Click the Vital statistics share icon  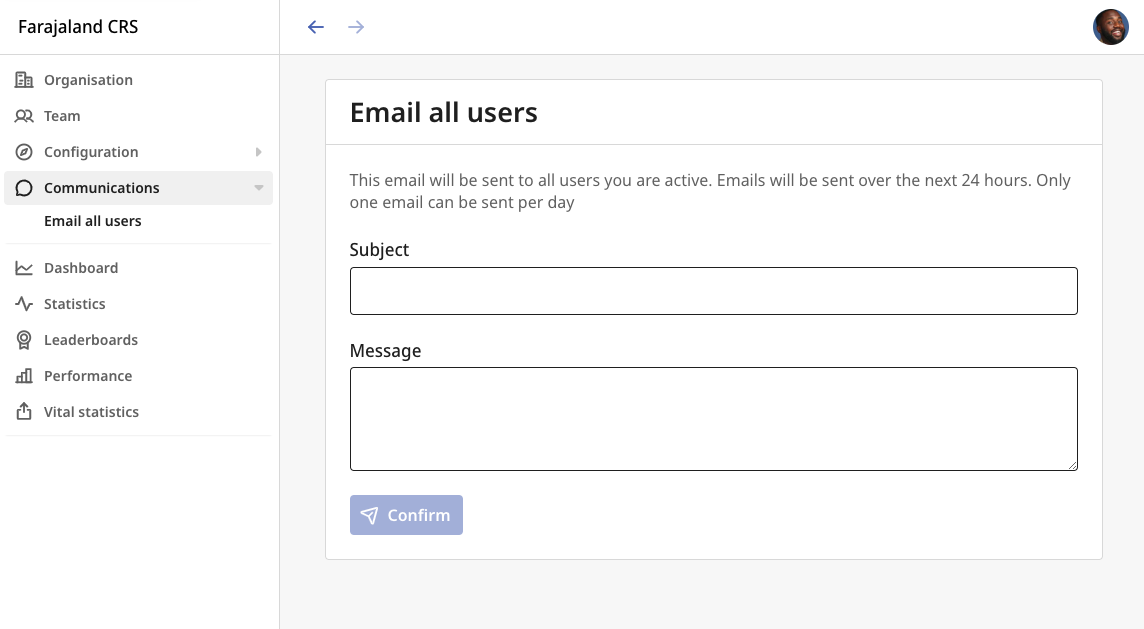click(x=24, y=412)
